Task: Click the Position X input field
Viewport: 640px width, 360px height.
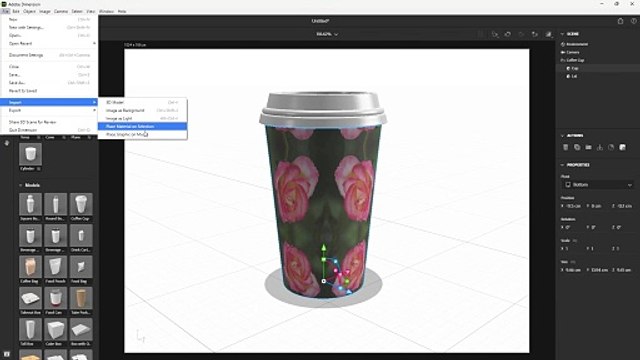Action: click(x=573, y=206)
